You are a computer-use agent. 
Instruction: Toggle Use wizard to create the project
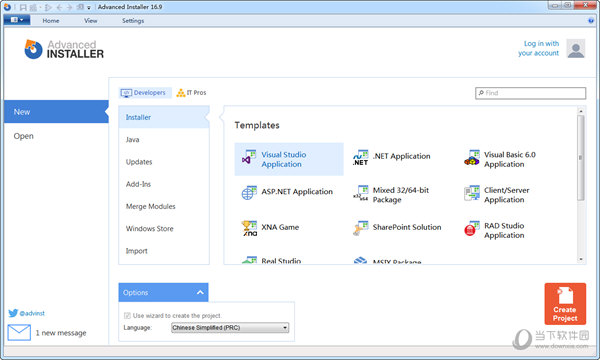[x=127, y=316]
